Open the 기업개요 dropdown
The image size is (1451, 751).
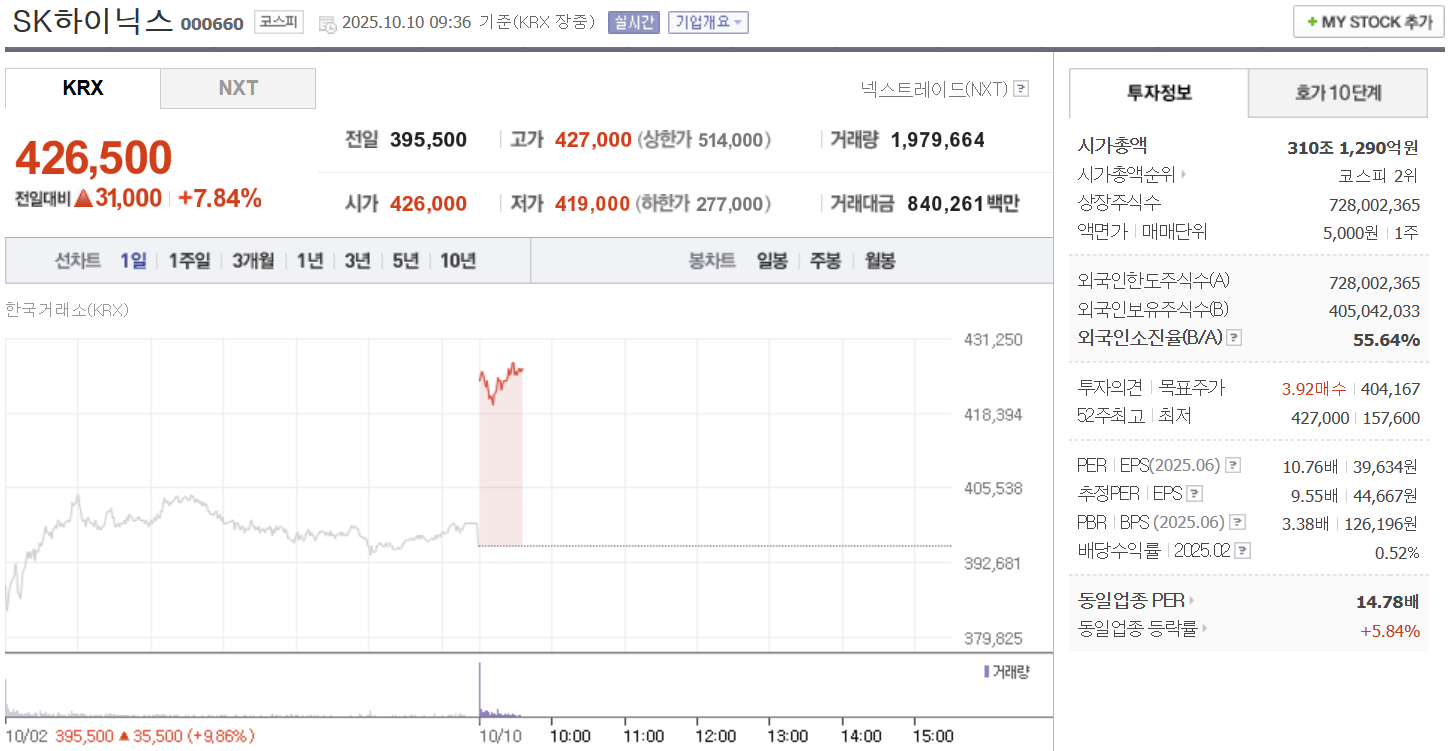coord(707,21)
